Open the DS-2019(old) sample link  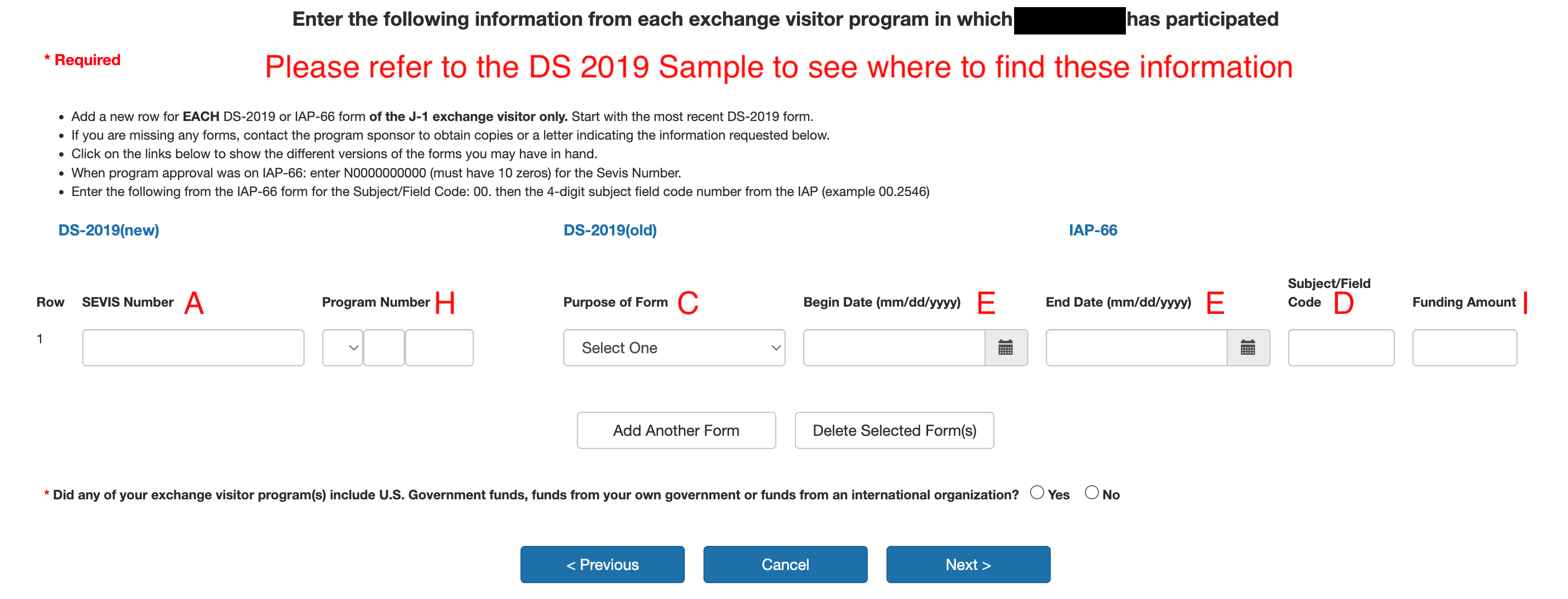coord(609,231)
